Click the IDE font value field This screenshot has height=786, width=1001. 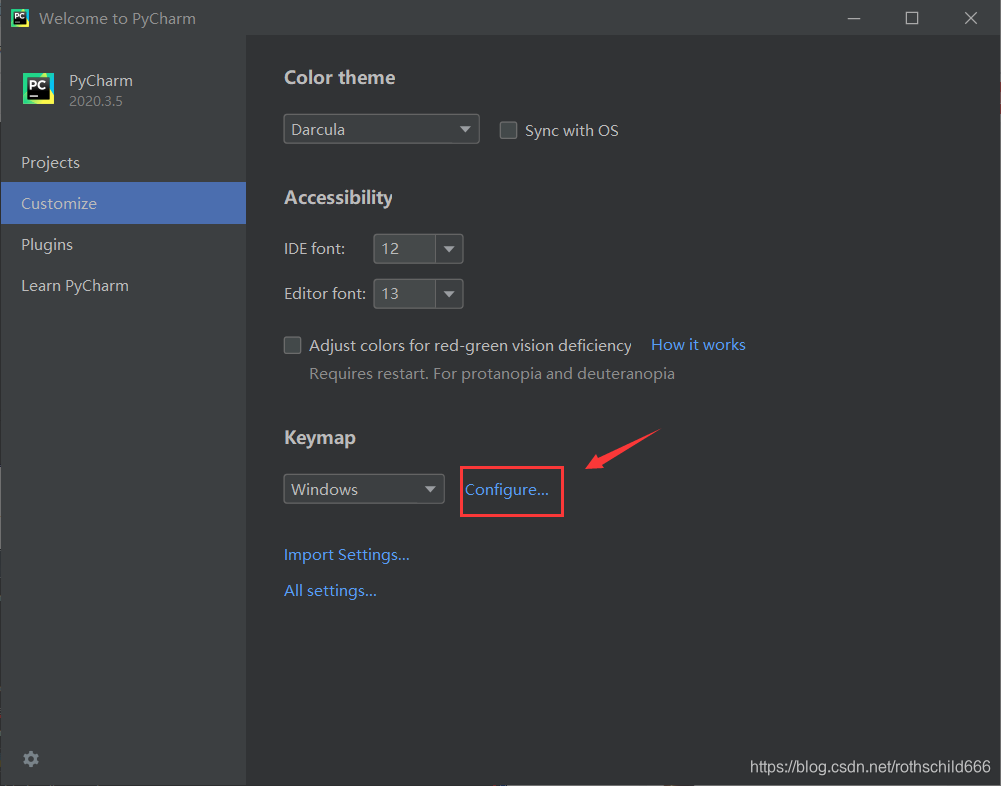(x=404, y=249)
